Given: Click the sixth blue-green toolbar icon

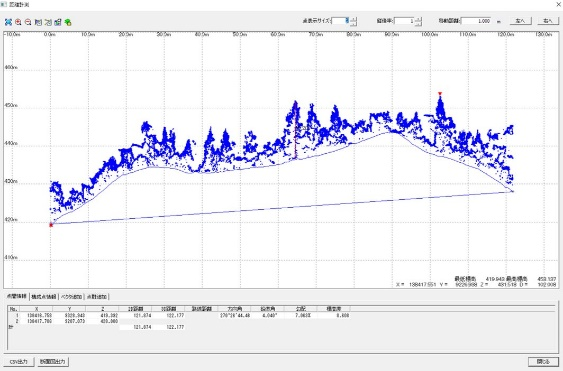Looking at the screenshot, I should click(58, 22).
